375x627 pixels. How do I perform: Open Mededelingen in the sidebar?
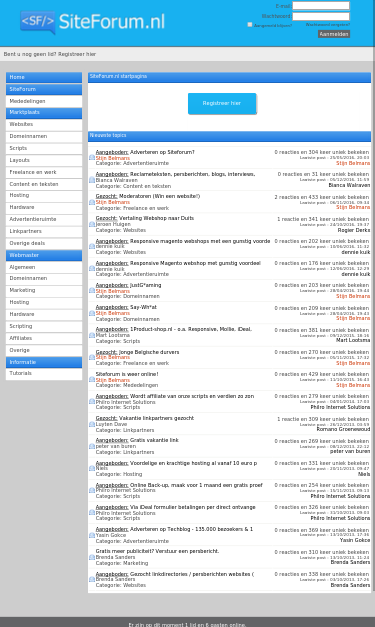click(44, 101)
